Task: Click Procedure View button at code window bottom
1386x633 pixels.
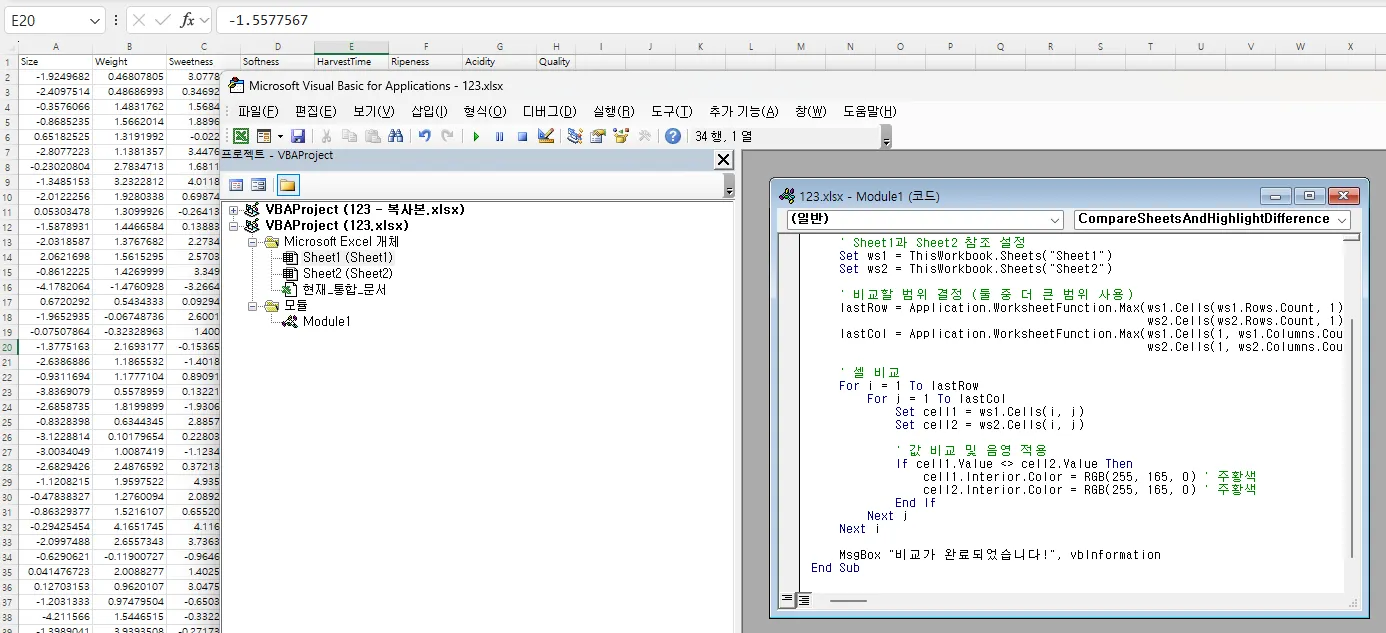Action: pyautogui.click(x=788, y=600)
